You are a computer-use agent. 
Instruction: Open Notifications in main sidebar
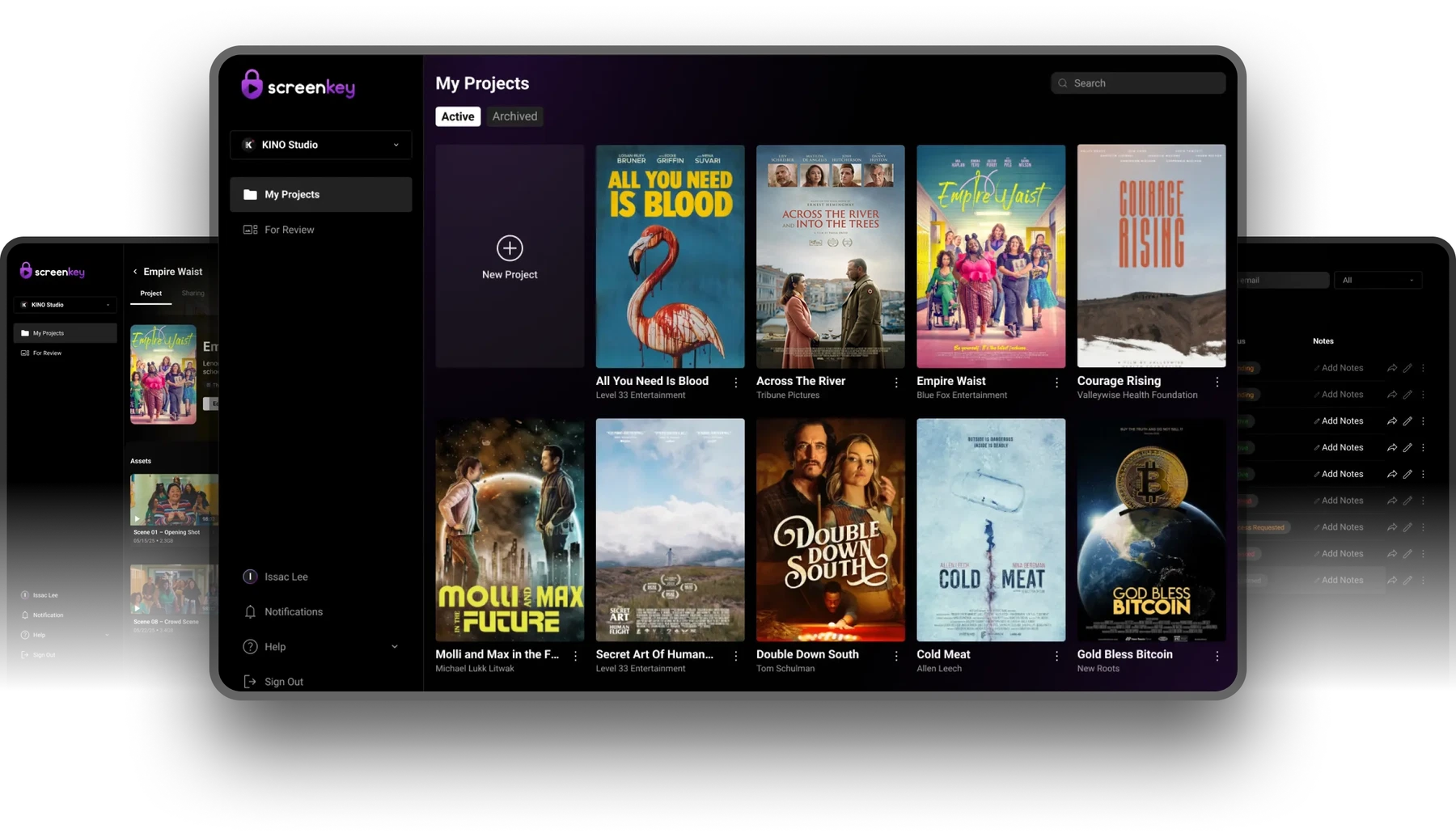click(293, 612)
